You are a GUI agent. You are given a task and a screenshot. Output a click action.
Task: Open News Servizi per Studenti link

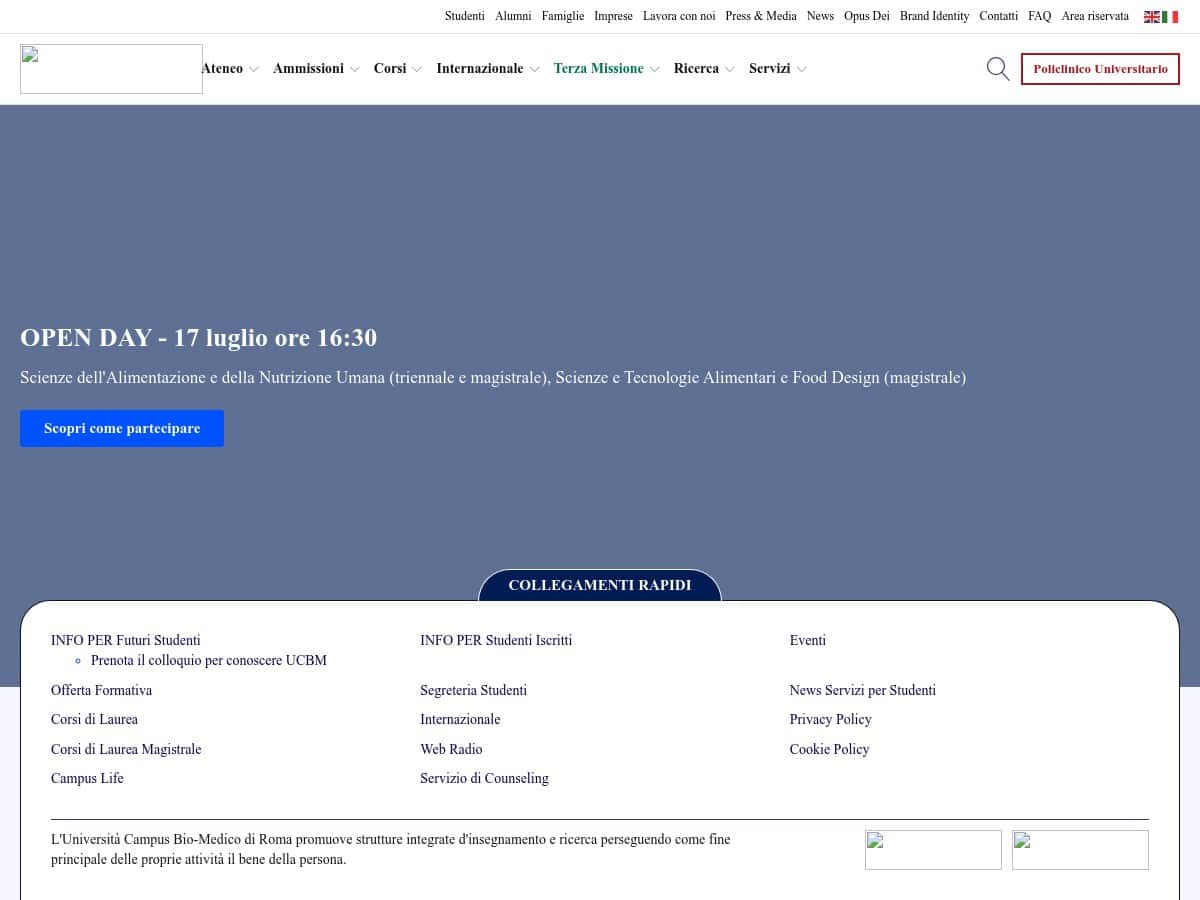863,690
